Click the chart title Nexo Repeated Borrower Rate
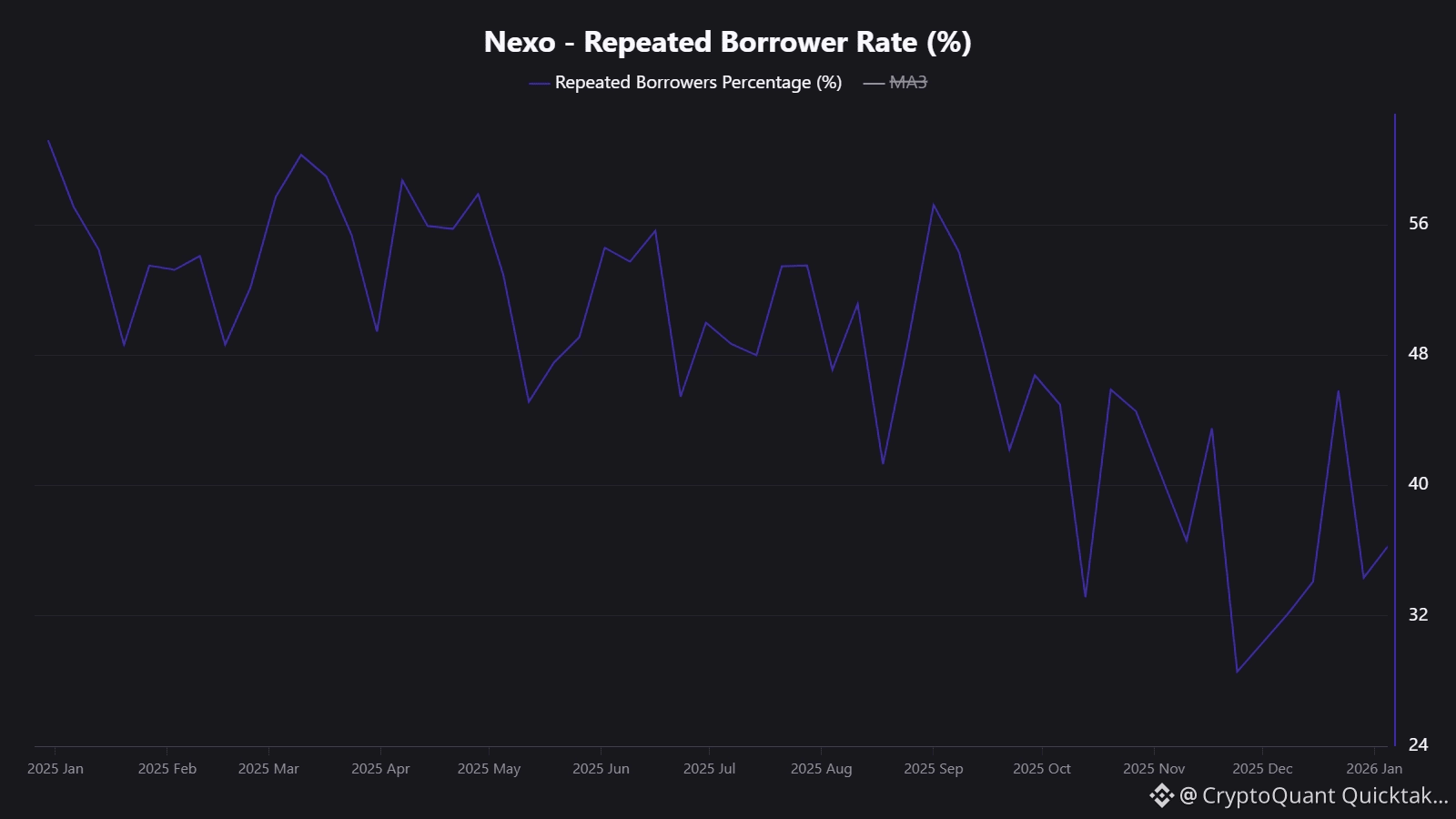The image size is (1456, 819). tap(727, 42)
